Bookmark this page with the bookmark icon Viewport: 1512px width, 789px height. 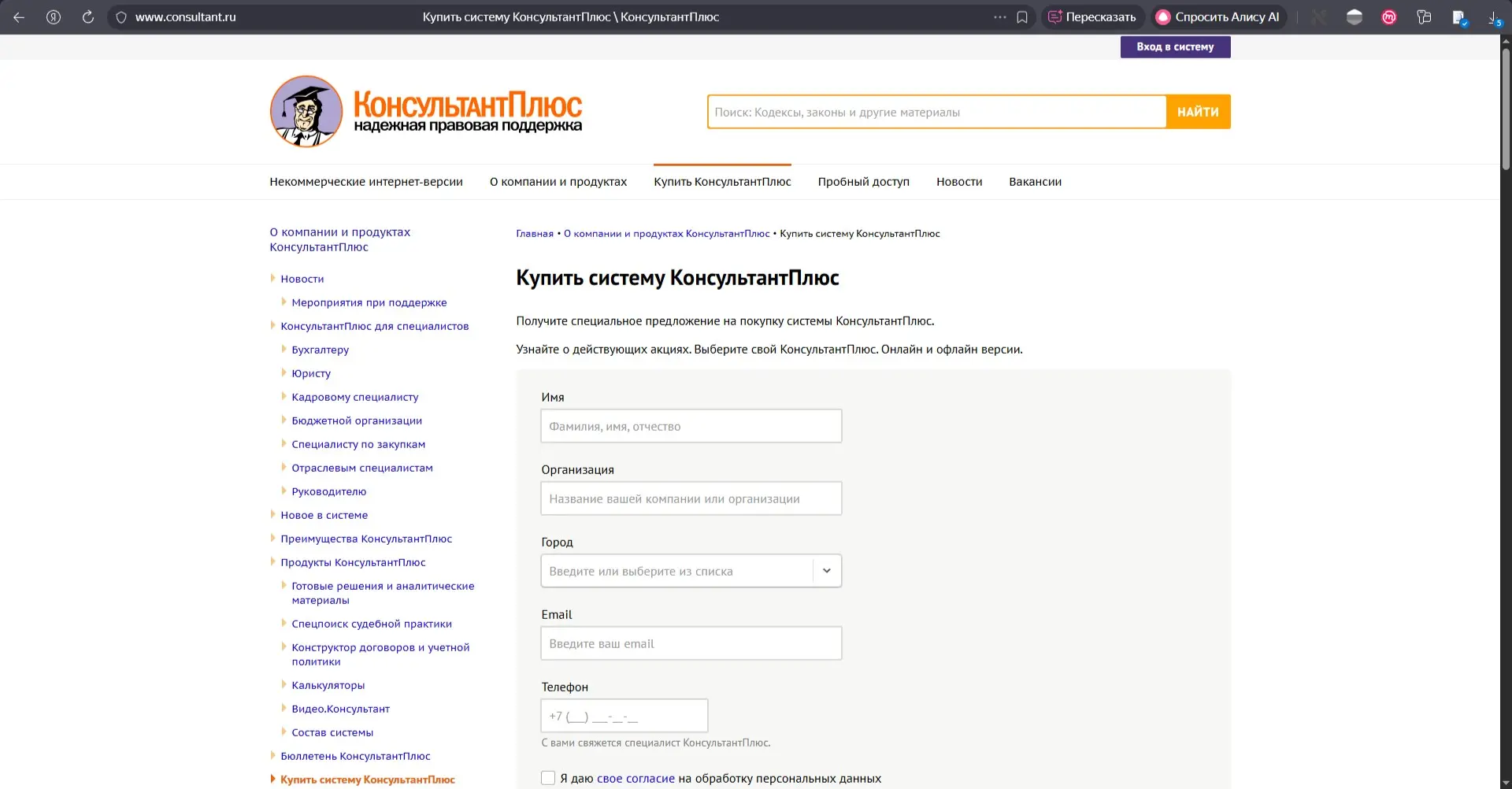click(1022, 17)
